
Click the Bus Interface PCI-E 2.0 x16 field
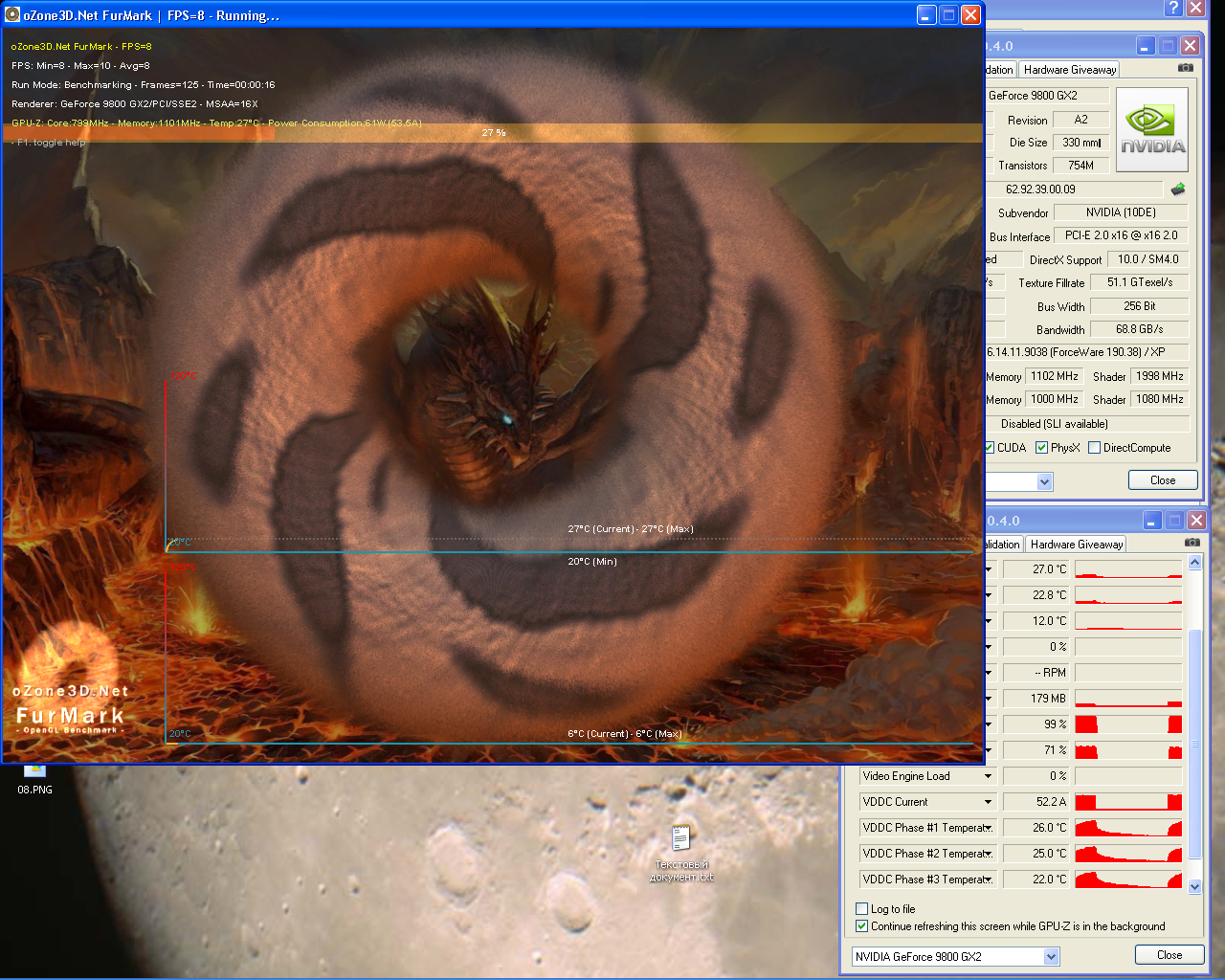[1121, 235]
